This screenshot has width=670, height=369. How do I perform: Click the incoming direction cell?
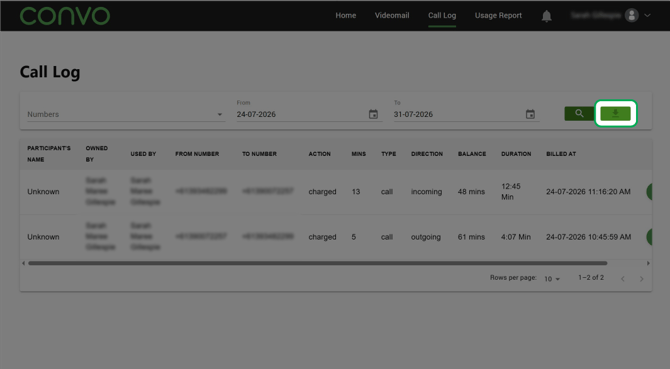[426, 192]
